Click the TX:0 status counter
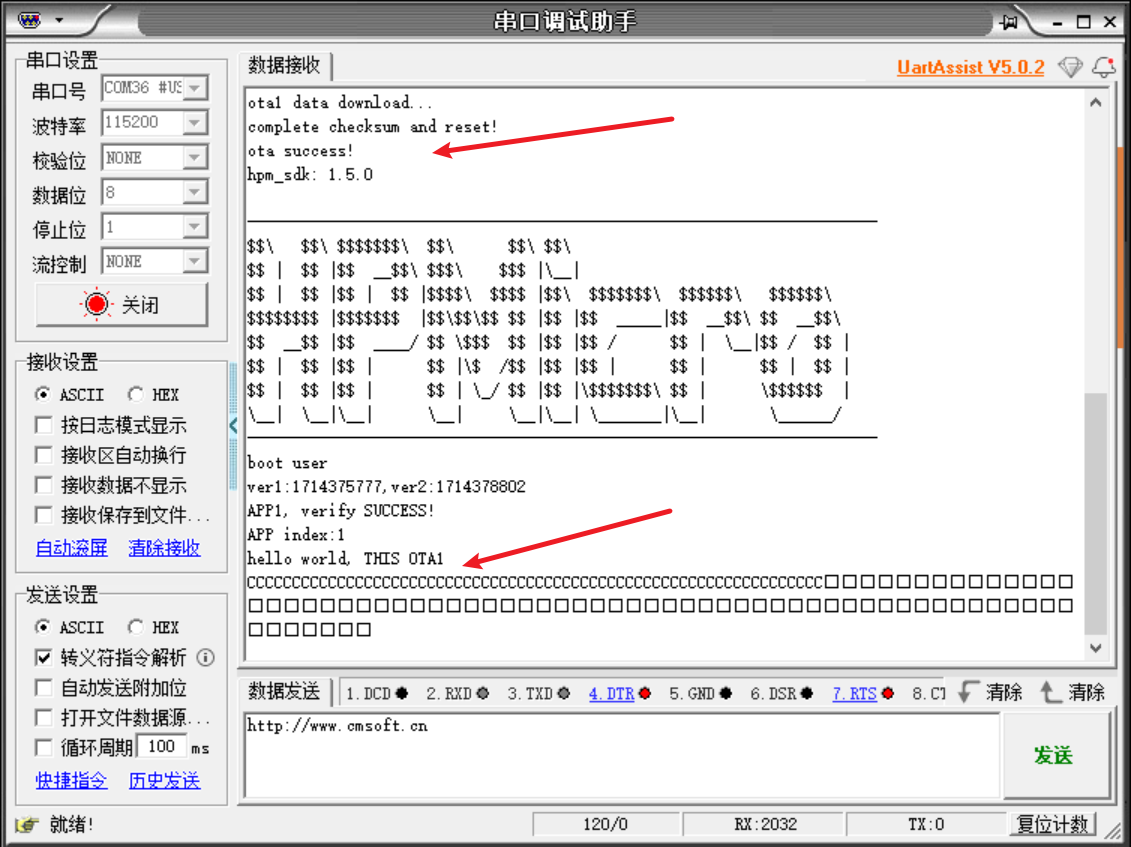 pyautogui.click(x=926, y=824)
